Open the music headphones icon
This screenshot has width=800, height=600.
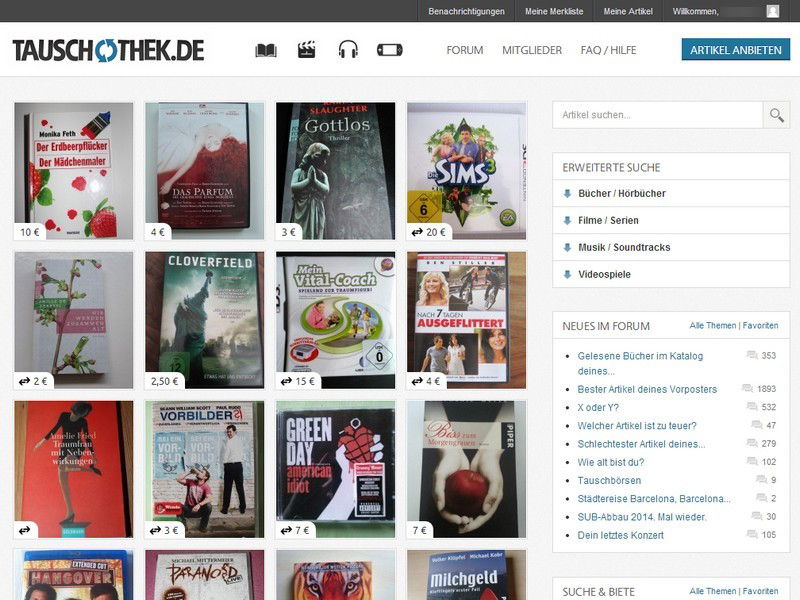tap(348, 50)
